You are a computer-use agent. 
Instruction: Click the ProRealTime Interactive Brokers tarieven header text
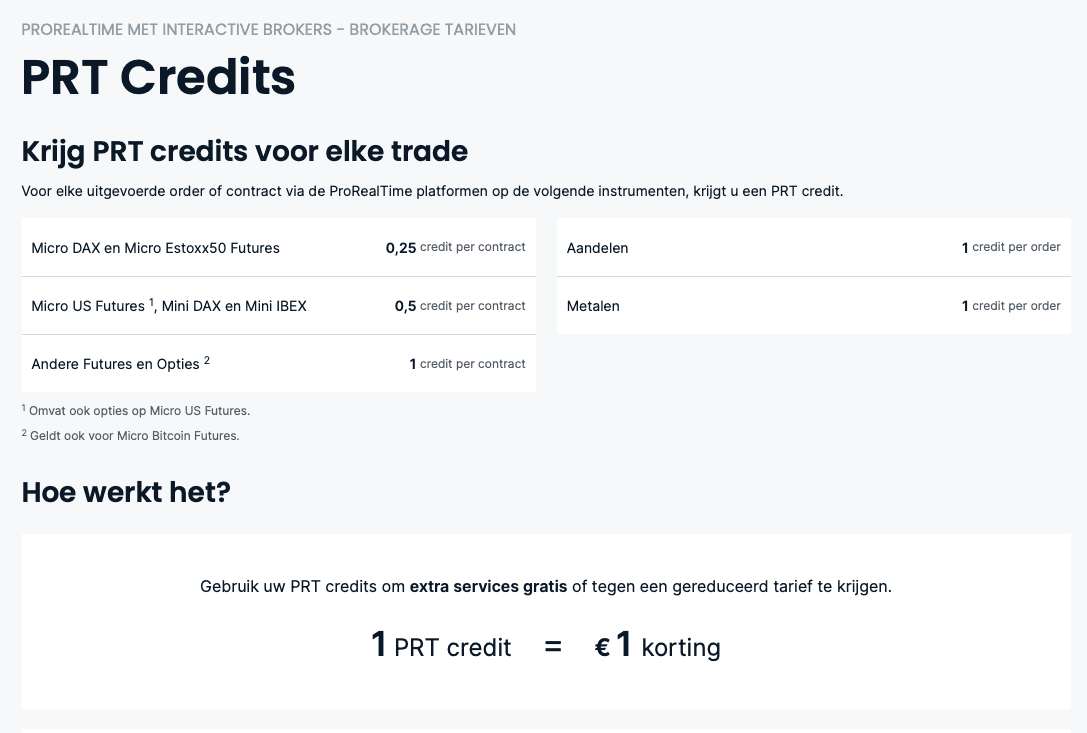click(268, 29)
